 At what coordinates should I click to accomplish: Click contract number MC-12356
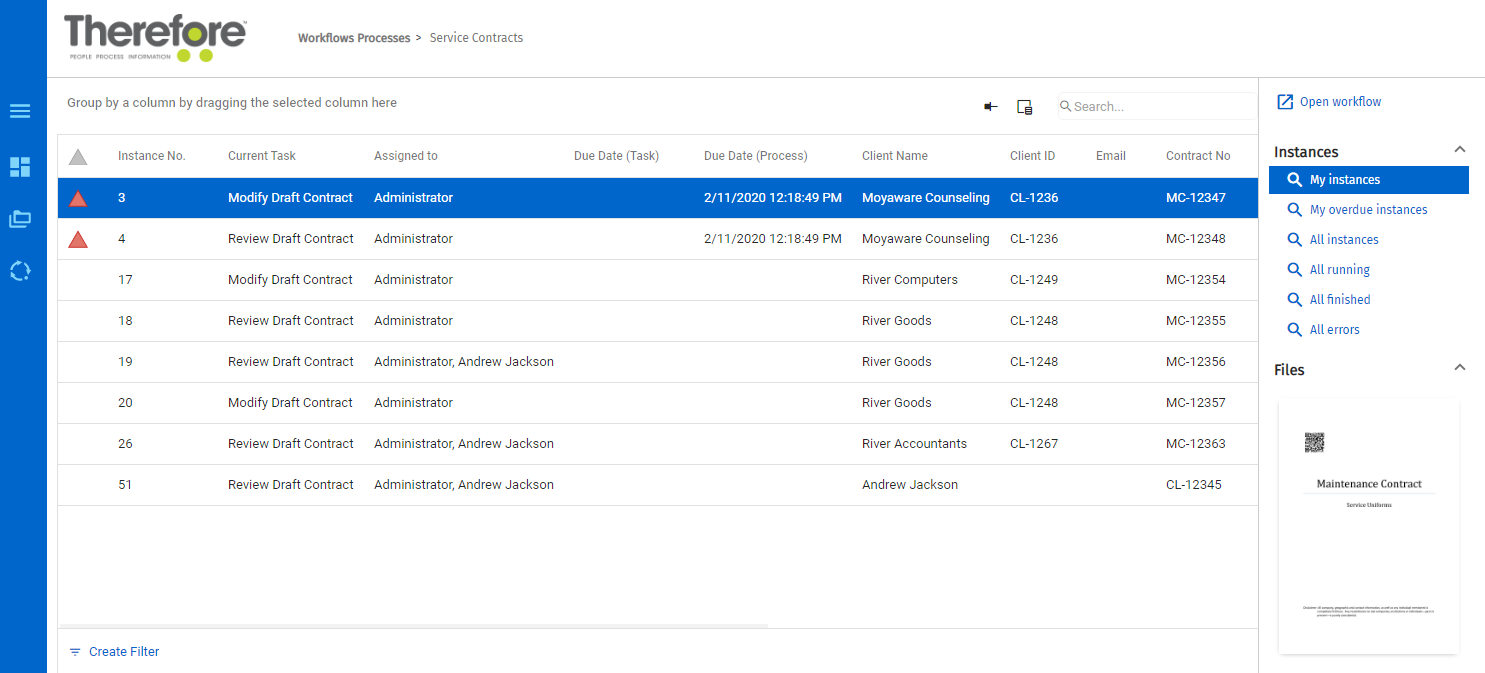tap(1196, 362)
